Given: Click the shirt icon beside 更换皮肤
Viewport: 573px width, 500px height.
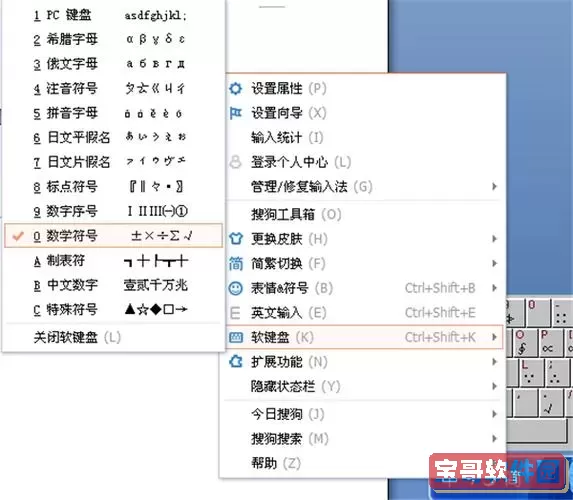Looking at the screenshot, I should click(235, 239).
